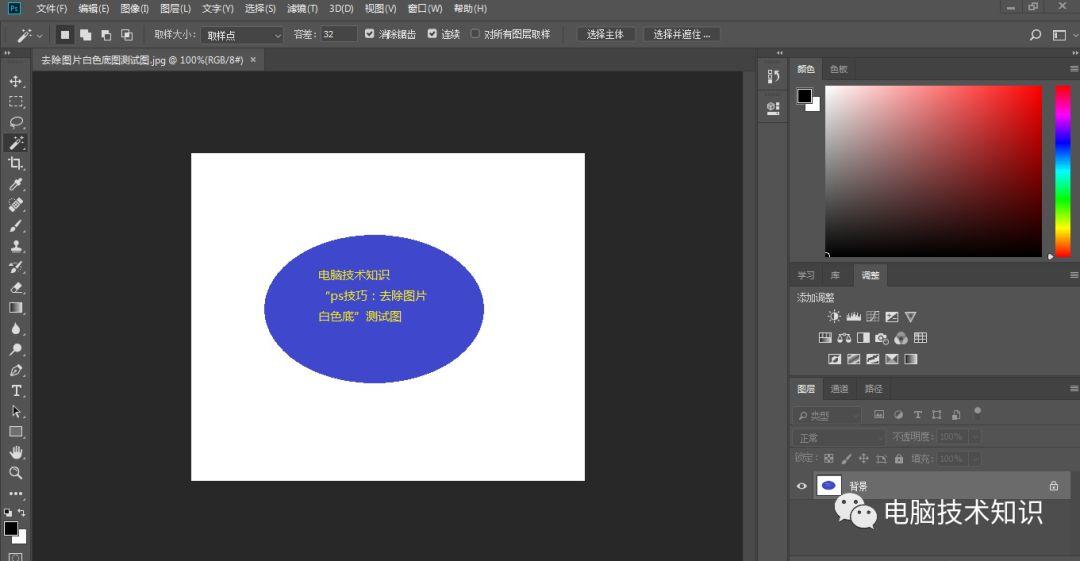This screenshot has width=1080, height=561.
Task: Click the foreground swatch in Color panel
Action: pos(804,96)
